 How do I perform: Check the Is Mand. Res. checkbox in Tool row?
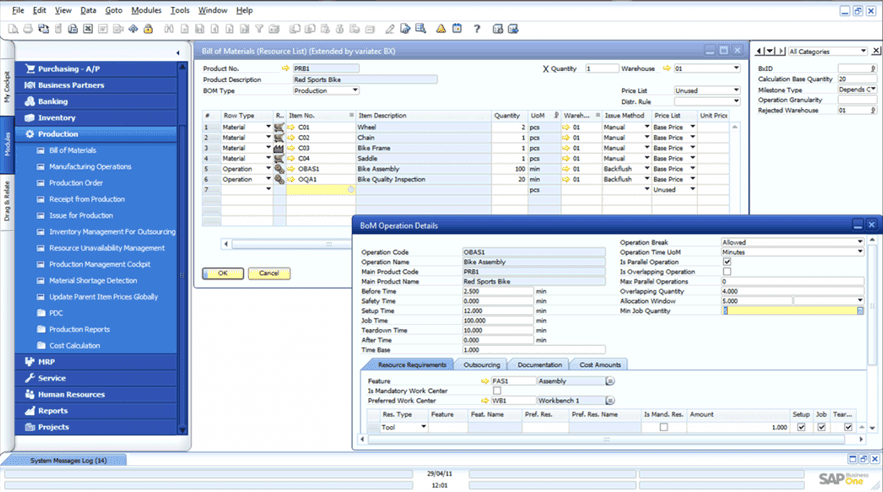tap(663, 427)
